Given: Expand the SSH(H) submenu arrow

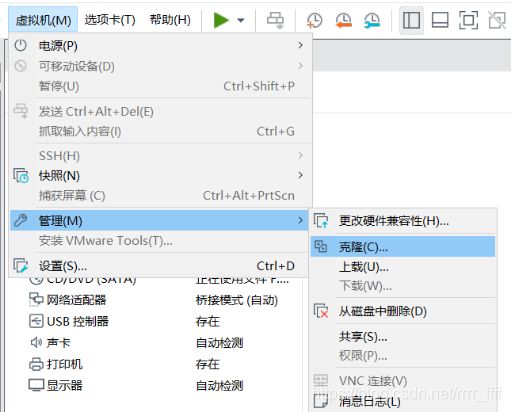Looking at the screenshot, I should [x=300, y=155].
